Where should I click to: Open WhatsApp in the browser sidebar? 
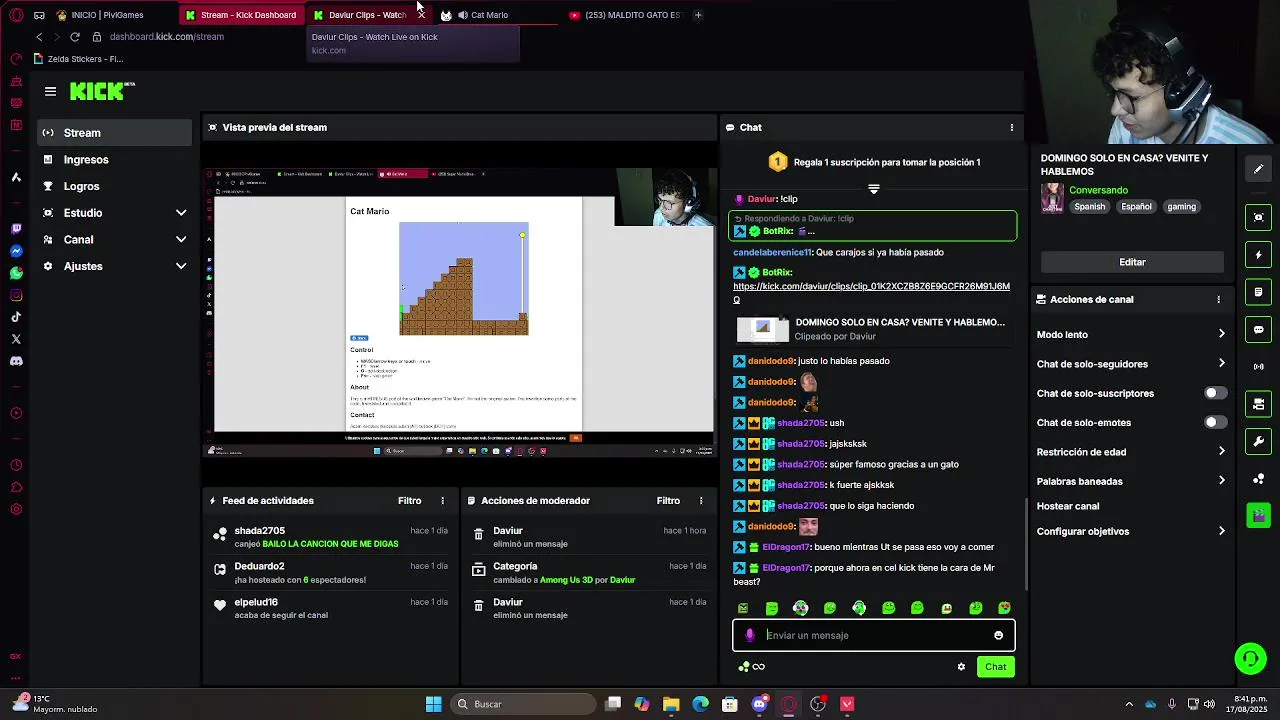16,273
